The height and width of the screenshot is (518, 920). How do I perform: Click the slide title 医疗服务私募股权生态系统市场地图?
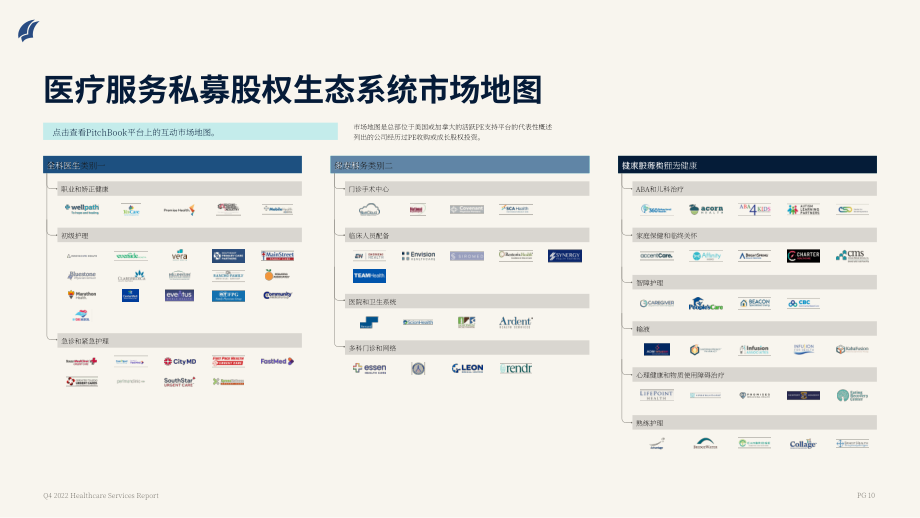[292, 90]
